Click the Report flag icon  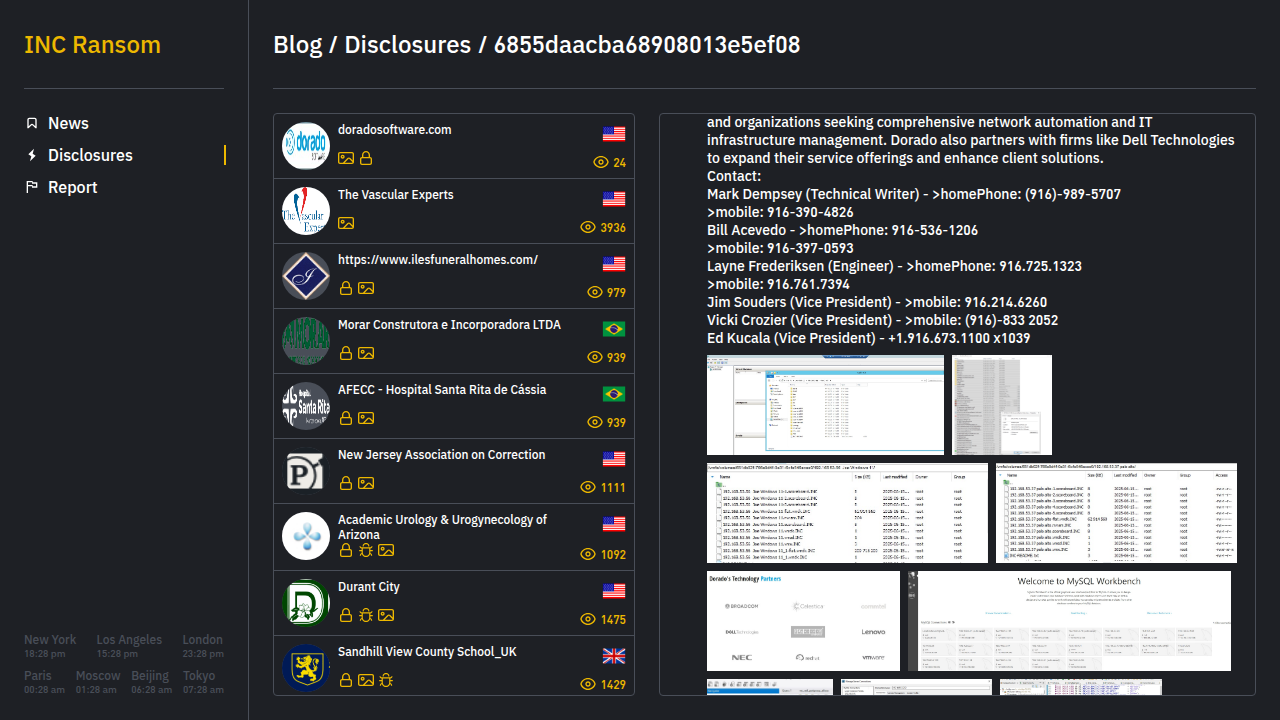[32, 187]
